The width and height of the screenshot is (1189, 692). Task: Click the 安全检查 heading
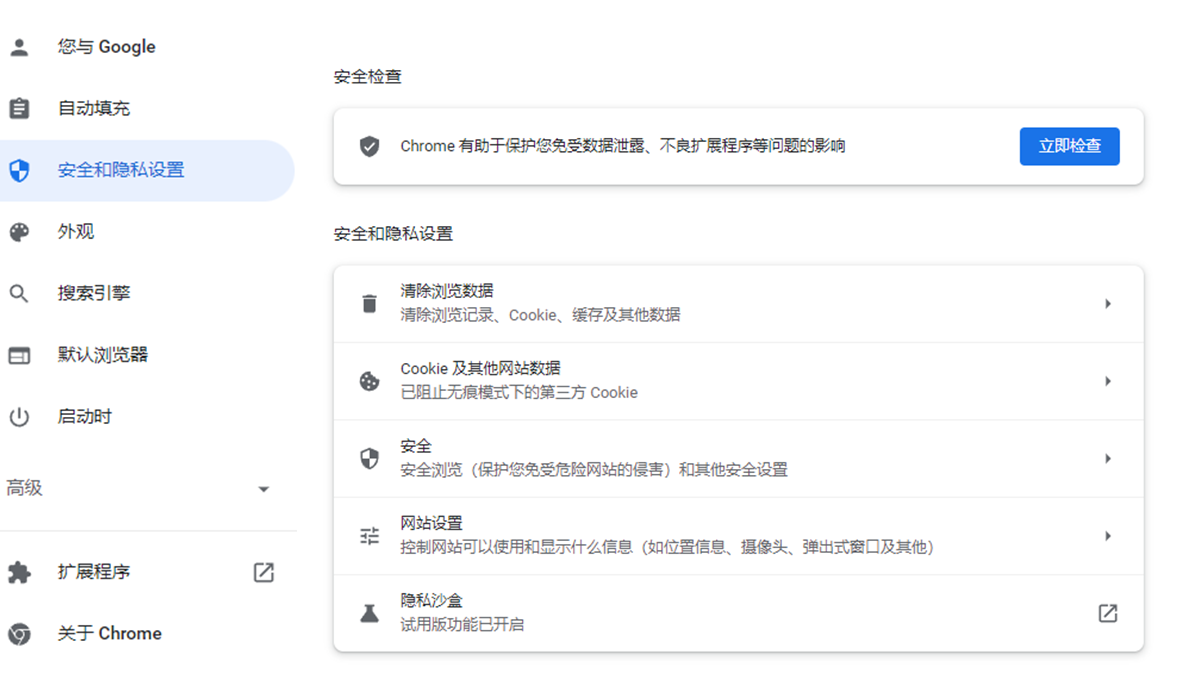tap(368, 77)
